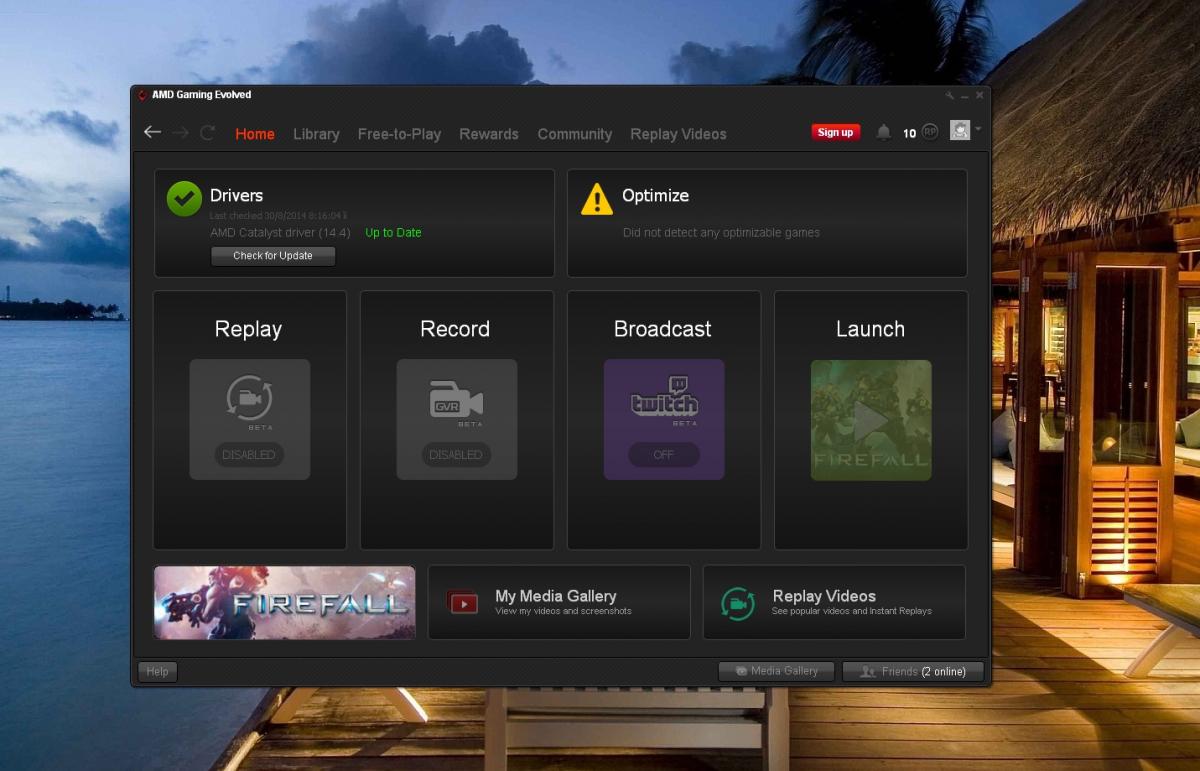1200x771 pixels.
Task: Minimize the AMD Gaming Evolved window
Action: tap(965, 95)
